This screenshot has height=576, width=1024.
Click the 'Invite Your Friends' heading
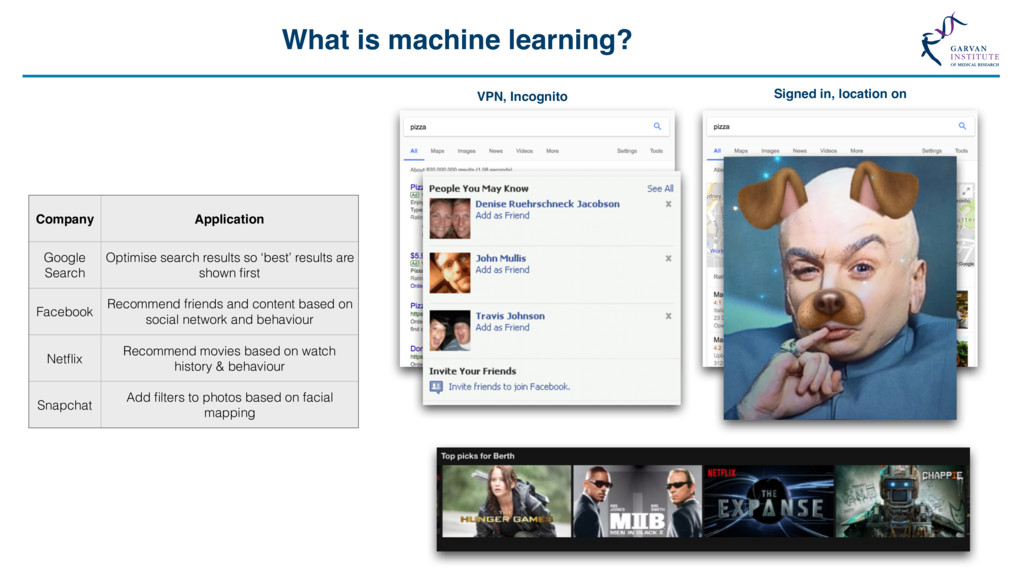pyautogui.click(x=472, y=371)
